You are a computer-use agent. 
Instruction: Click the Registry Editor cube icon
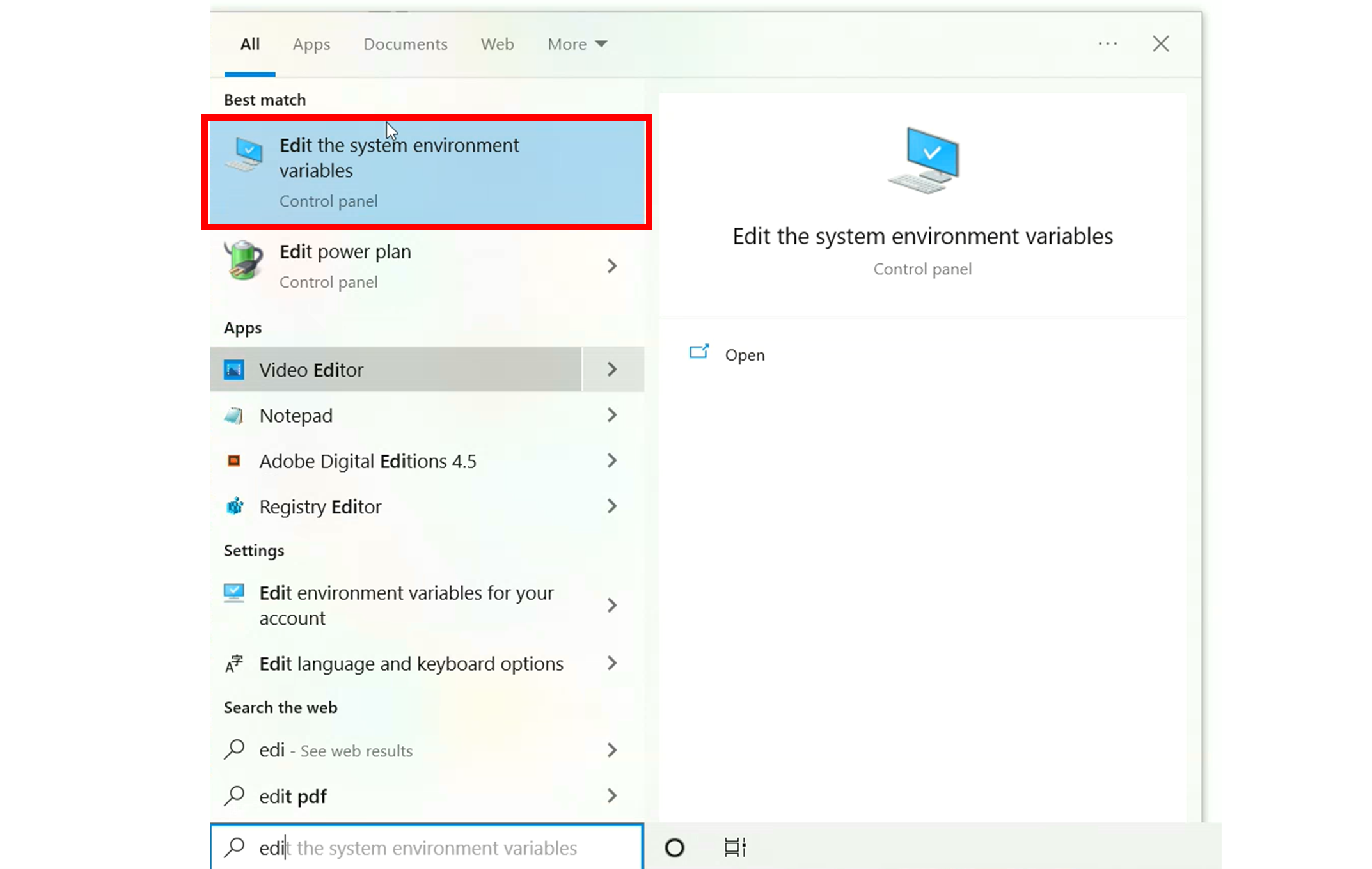(235, 506)
